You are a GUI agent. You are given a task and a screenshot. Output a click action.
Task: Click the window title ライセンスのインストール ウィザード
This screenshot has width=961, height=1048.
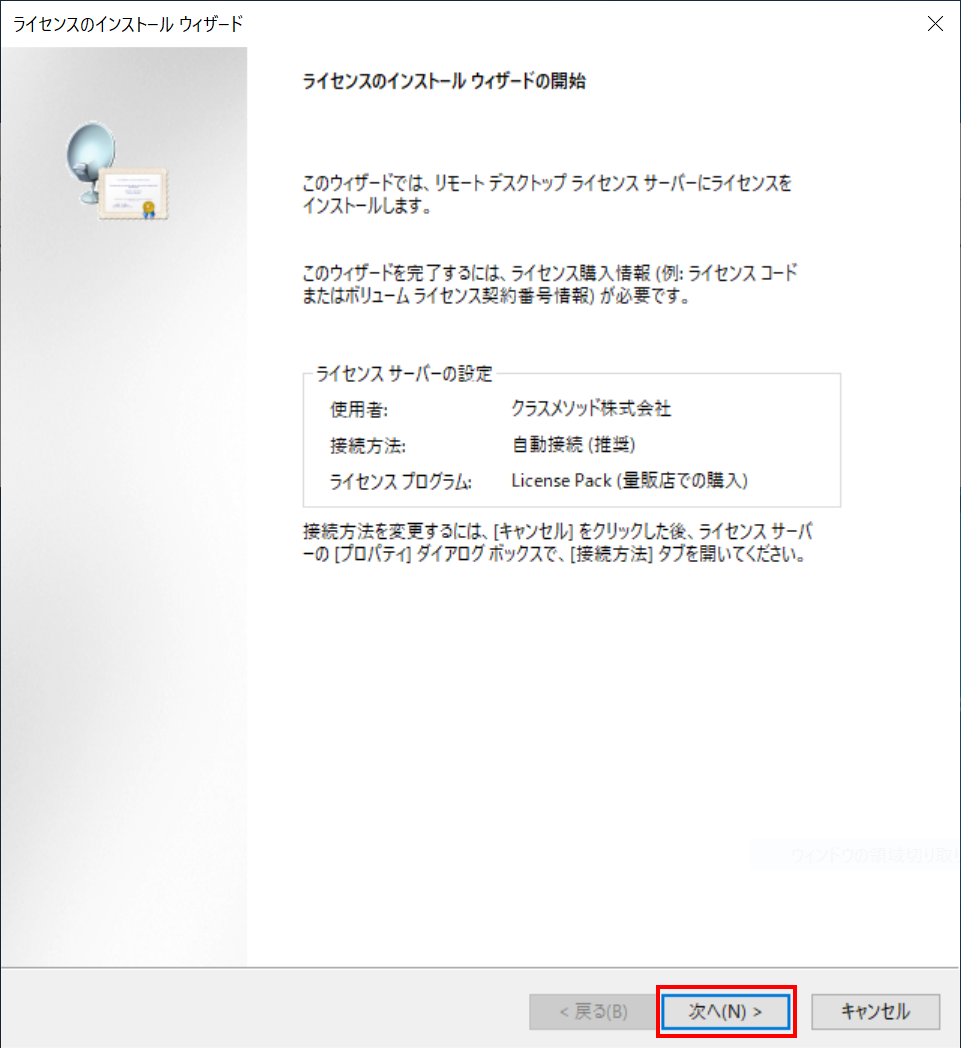(x=128, y=24)
